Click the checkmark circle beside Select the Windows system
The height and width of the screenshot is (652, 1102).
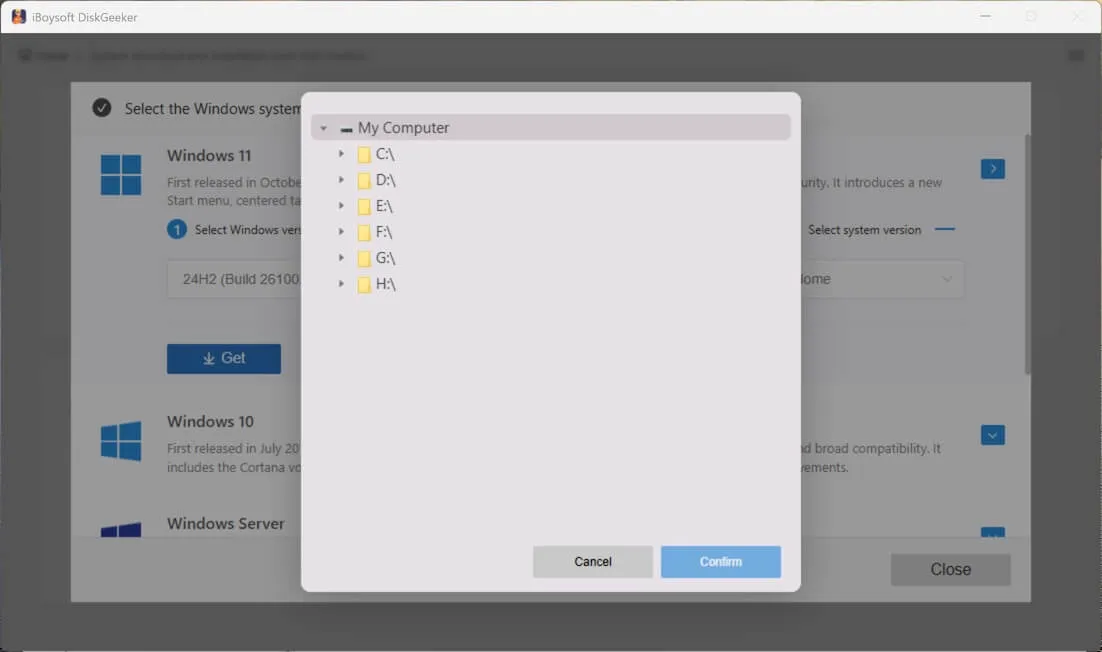pos(101,107)
